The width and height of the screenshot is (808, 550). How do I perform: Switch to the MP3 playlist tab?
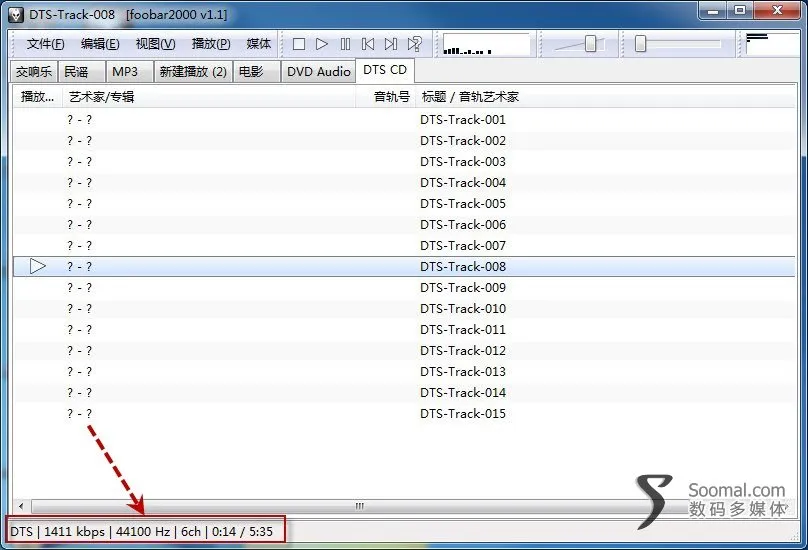129,72
